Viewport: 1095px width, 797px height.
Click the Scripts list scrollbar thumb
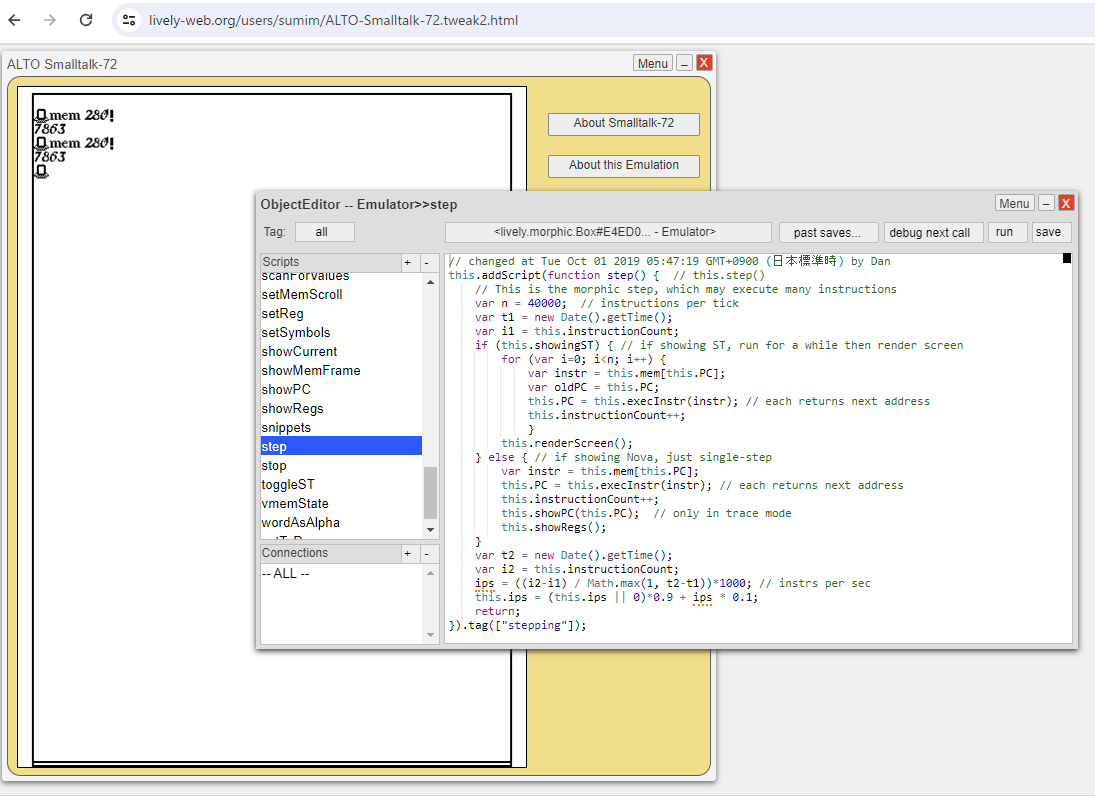coord(430,492)
